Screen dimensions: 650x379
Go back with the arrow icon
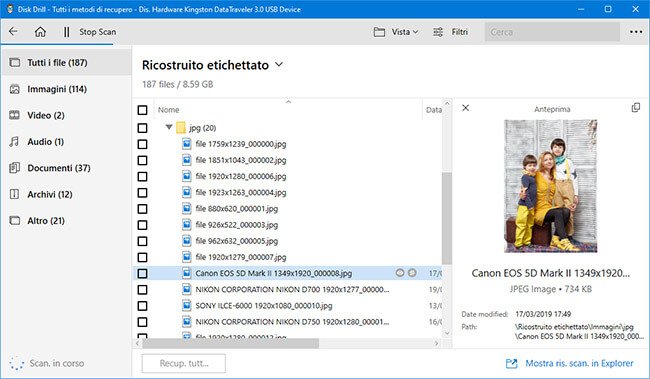coord(13,32)
